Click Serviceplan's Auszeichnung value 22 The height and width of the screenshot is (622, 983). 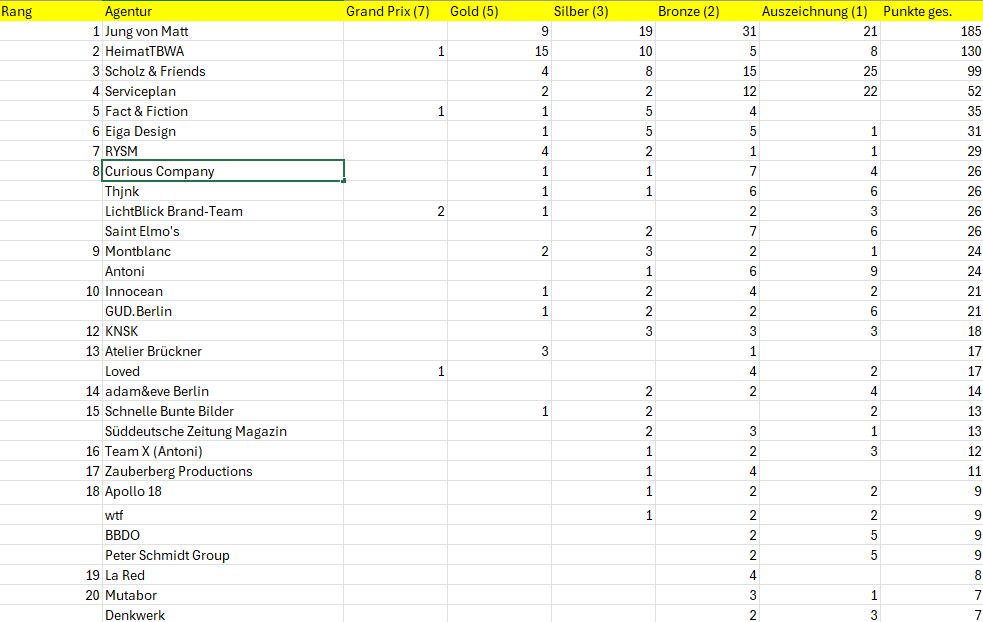819,92
